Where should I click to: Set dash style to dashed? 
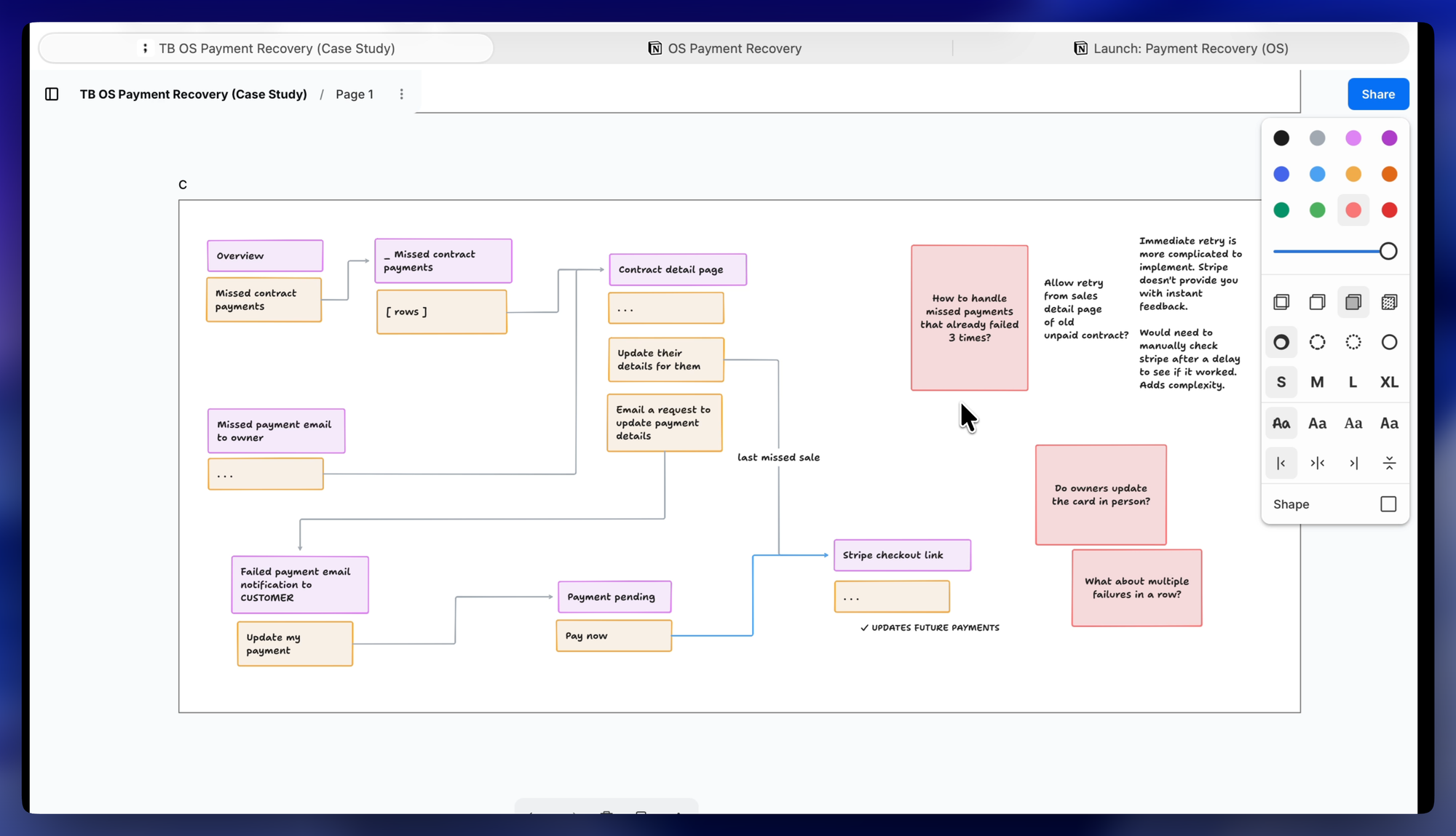point(1317,342)
